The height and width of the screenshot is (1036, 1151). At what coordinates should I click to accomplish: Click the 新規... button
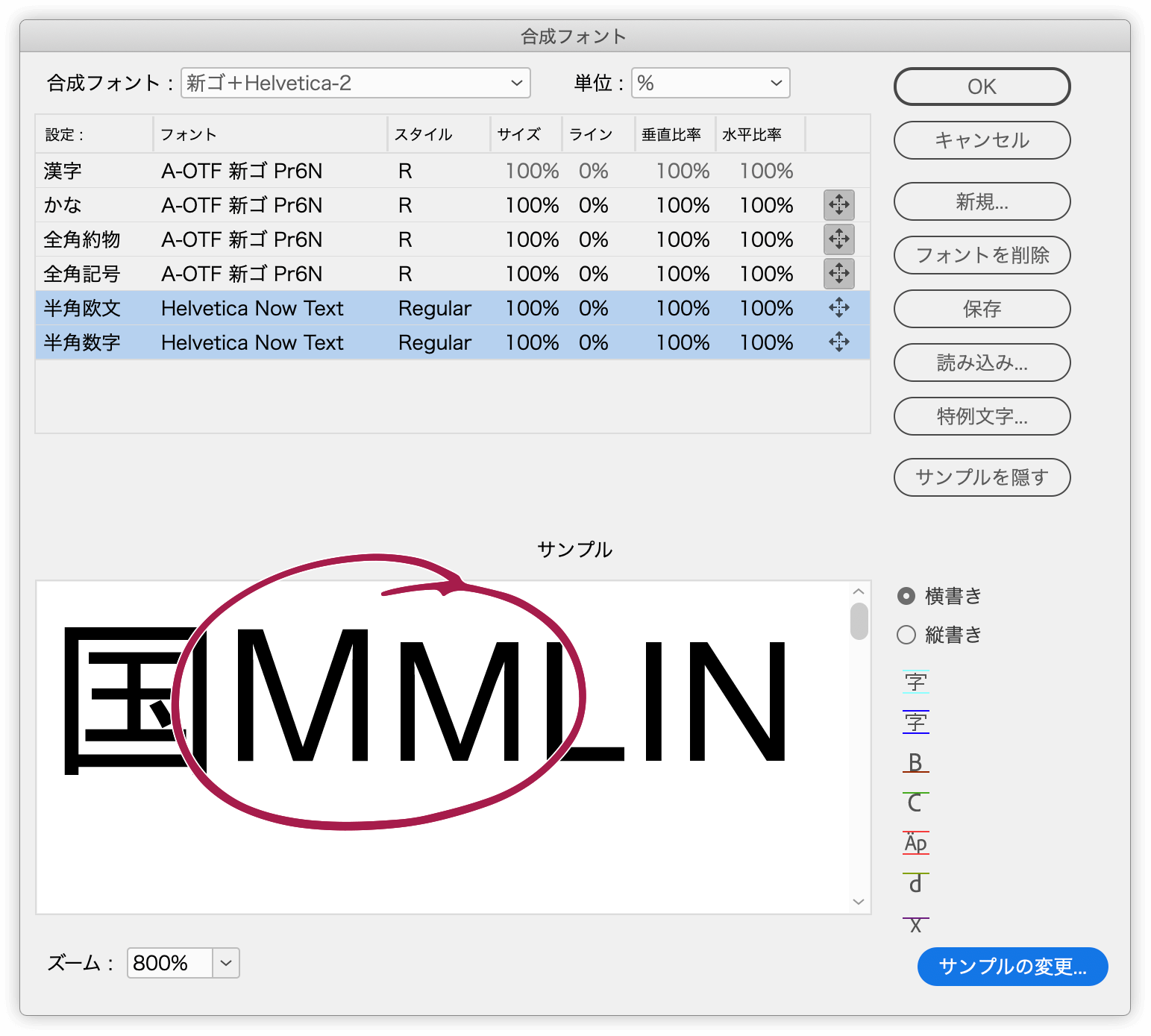click(982, 201)
